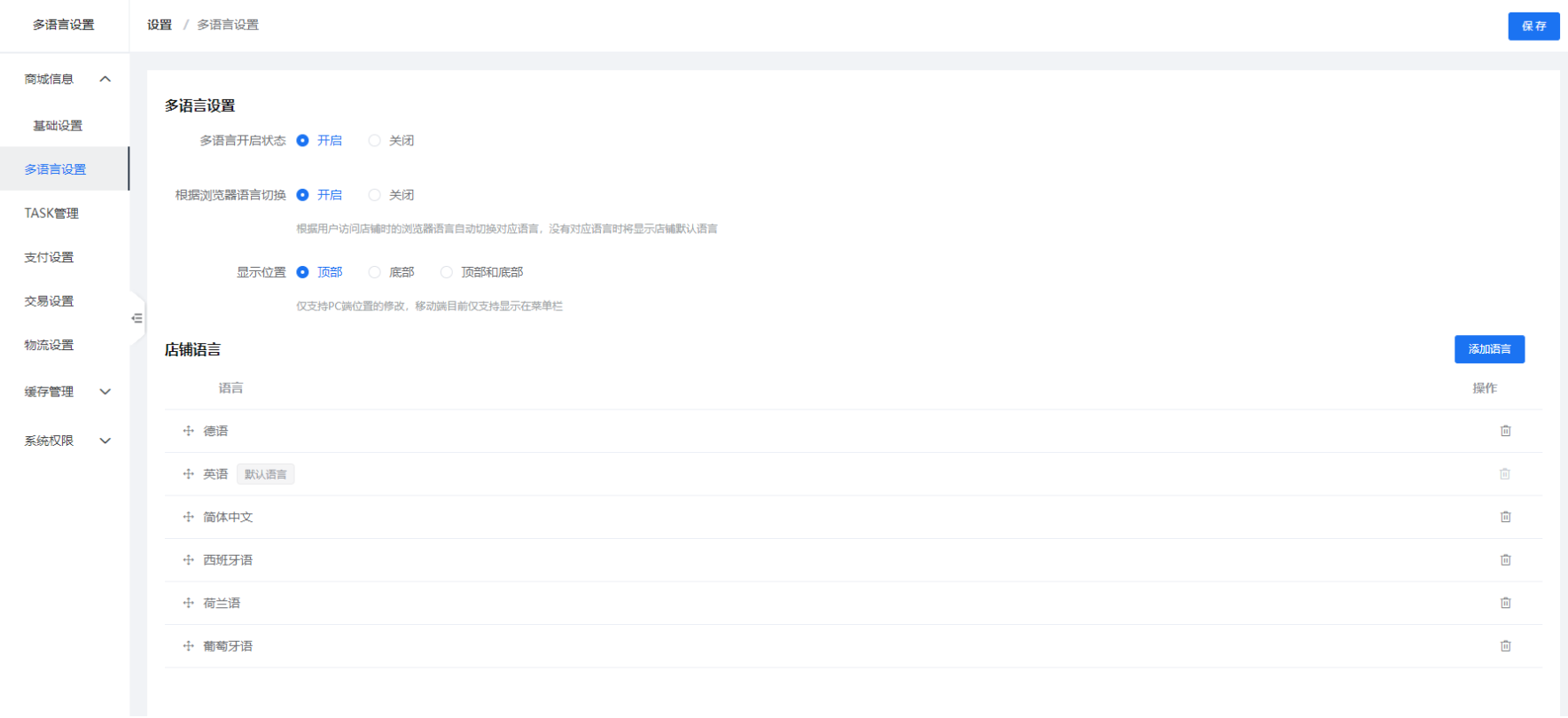Select 多语言设置 in the sidebar
The height and width of the screenshot is (718, 1568).
pos(65,169)
